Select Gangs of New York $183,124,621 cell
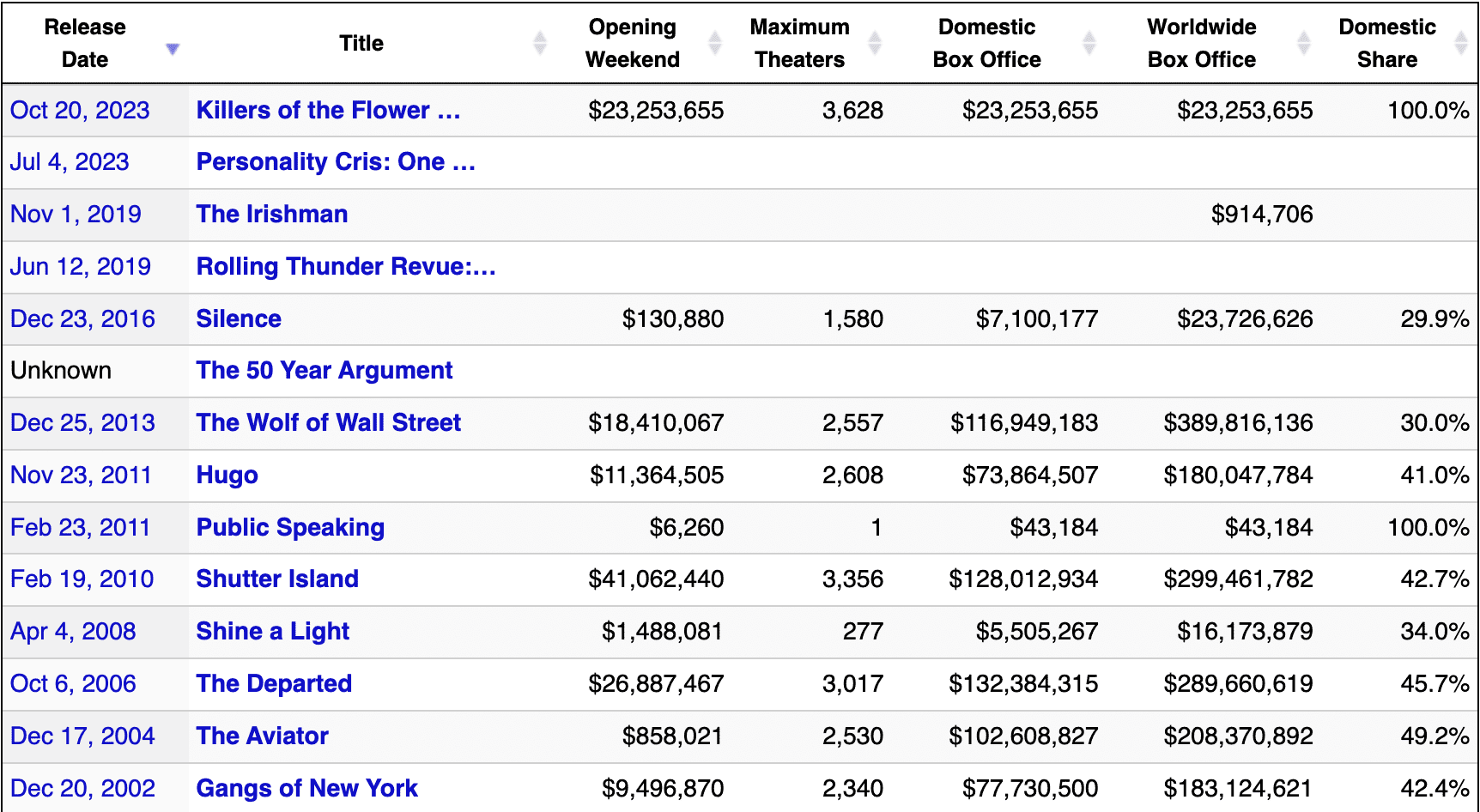 tap(1238, 788)
